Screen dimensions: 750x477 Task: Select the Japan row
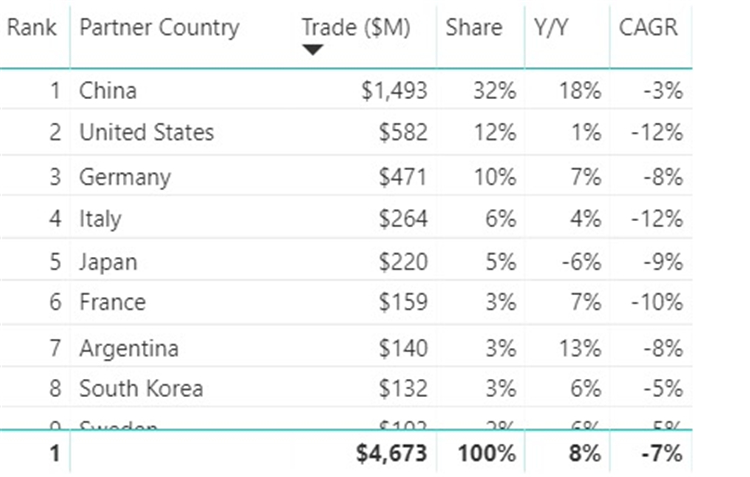tap(346, 262)
